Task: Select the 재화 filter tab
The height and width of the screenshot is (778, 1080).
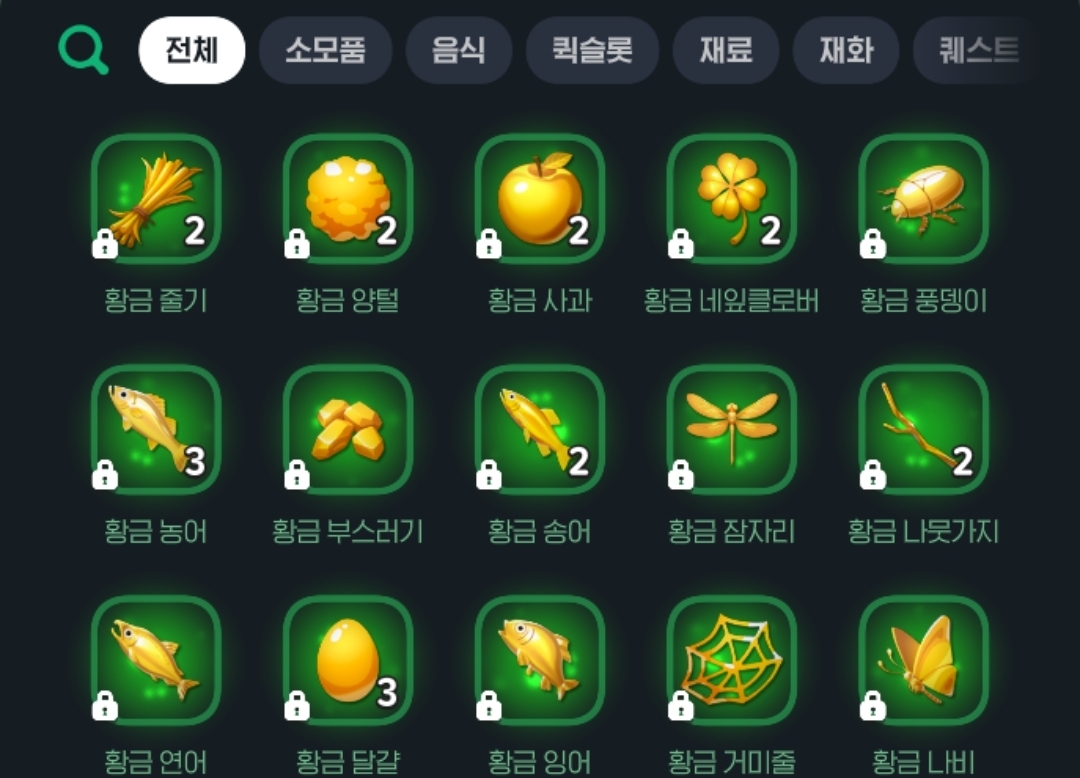Action: pos(846,50)
